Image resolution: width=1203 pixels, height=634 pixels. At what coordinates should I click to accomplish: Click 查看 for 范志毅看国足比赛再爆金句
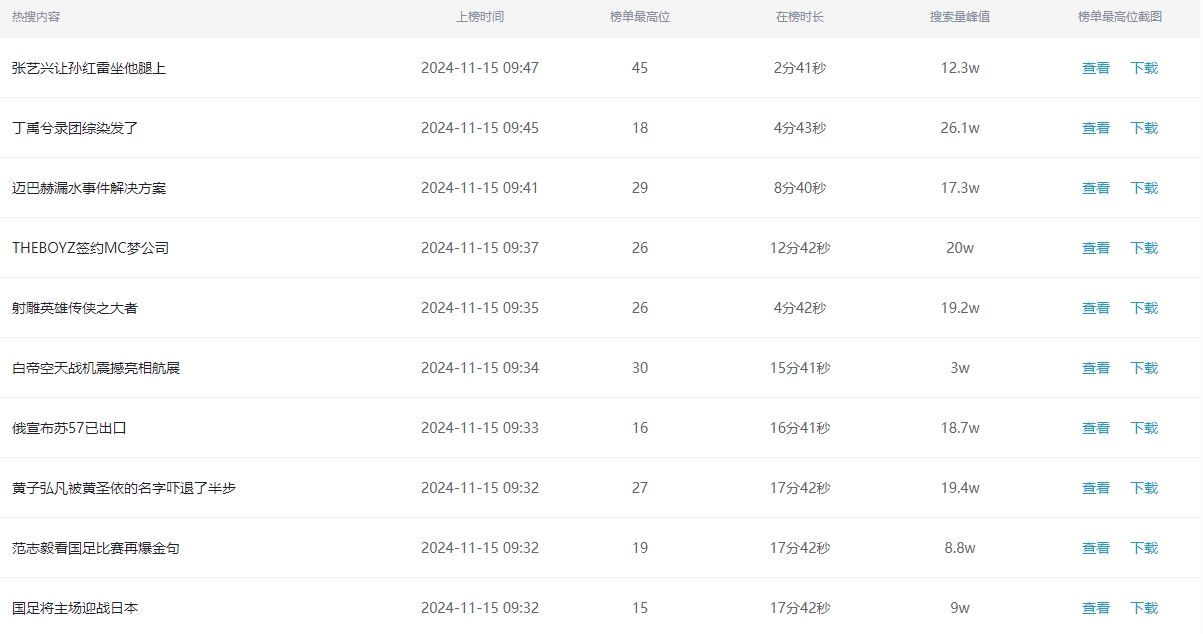[1096, 548]
